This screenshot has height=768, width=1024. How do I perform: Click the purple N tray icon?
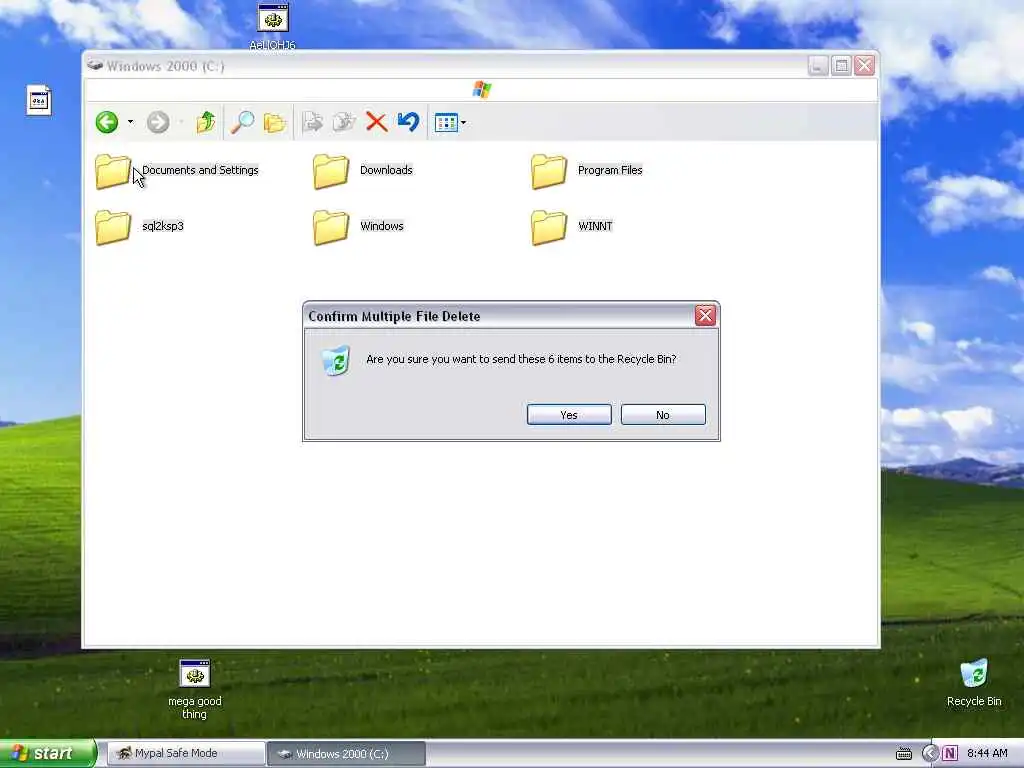click(950, 754)
